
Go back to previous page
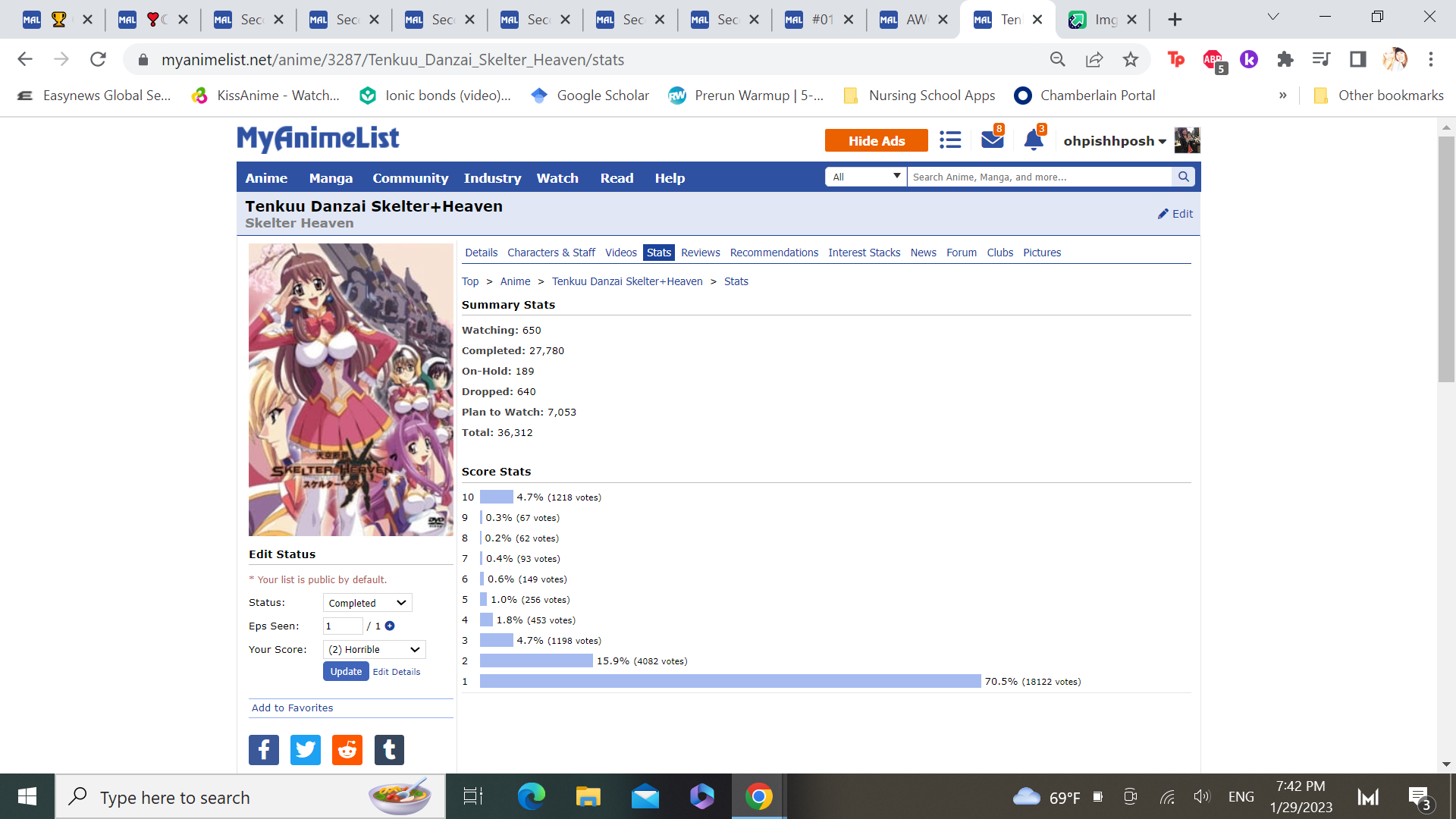[25, 59]
